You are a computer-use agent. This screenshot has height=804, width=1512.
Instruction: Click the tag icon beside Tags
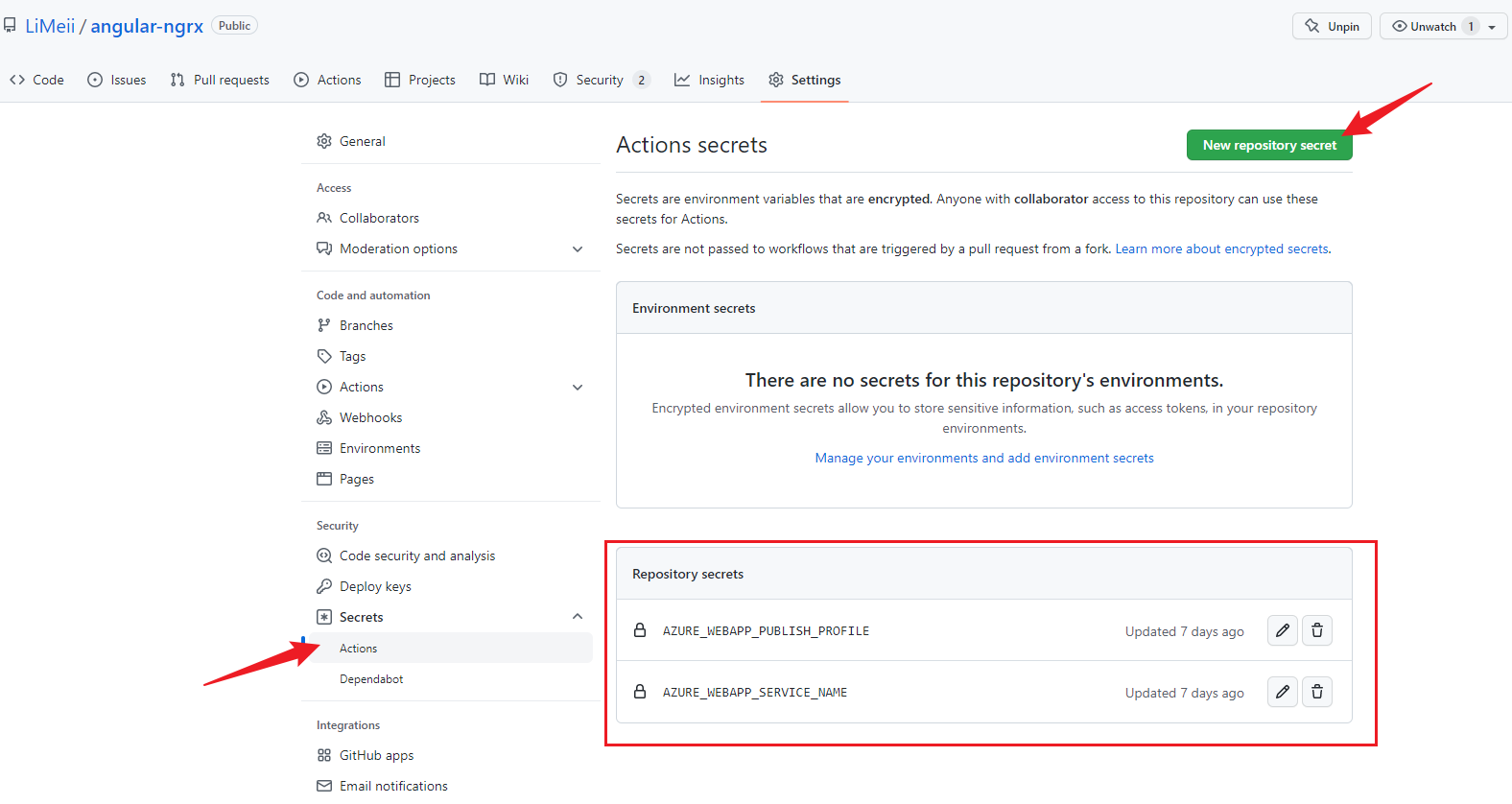324,356
